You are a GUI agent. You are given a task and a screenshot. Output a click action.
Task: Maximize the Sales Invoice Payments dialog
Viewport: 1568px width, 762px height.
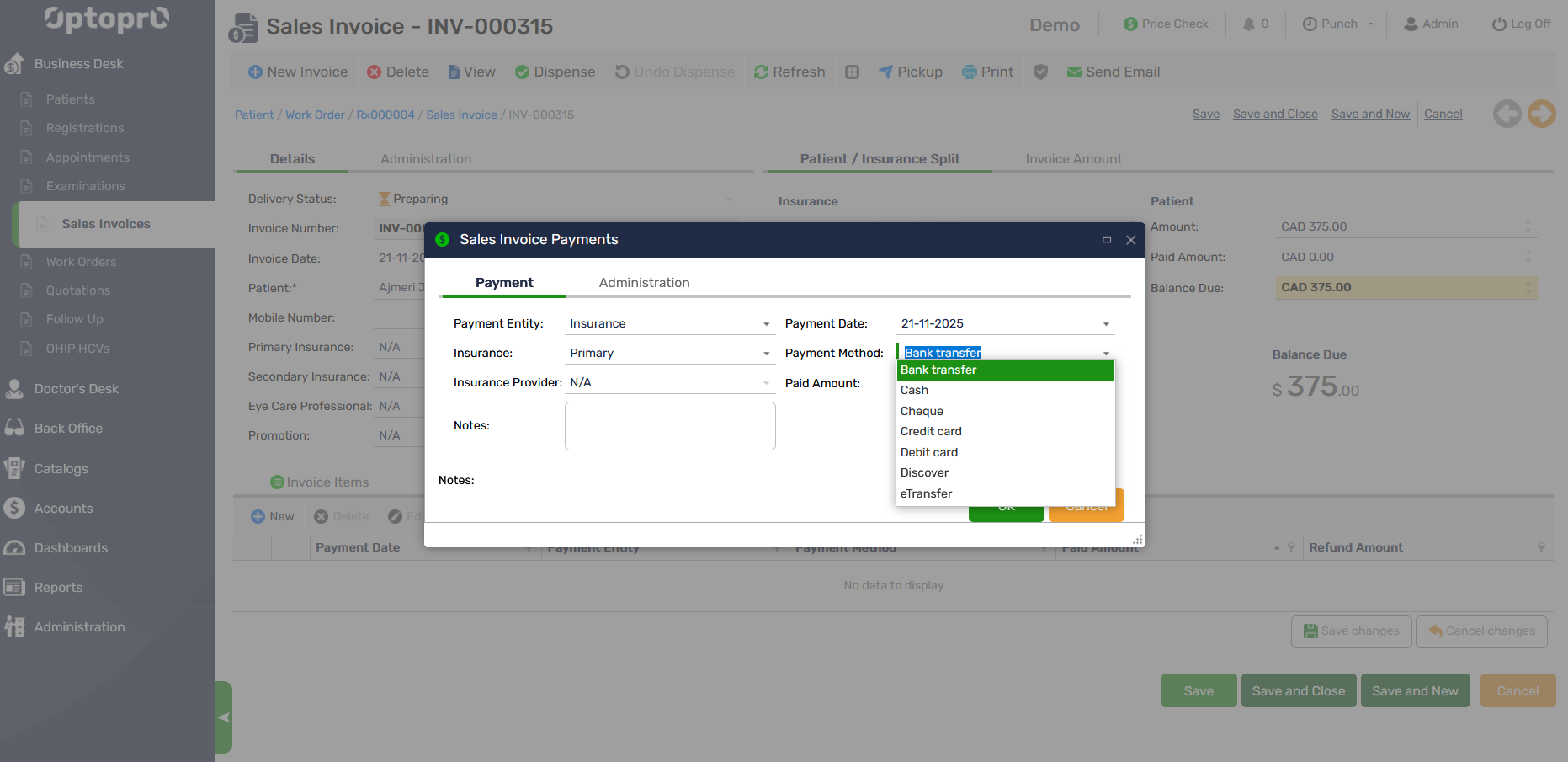1107,240
